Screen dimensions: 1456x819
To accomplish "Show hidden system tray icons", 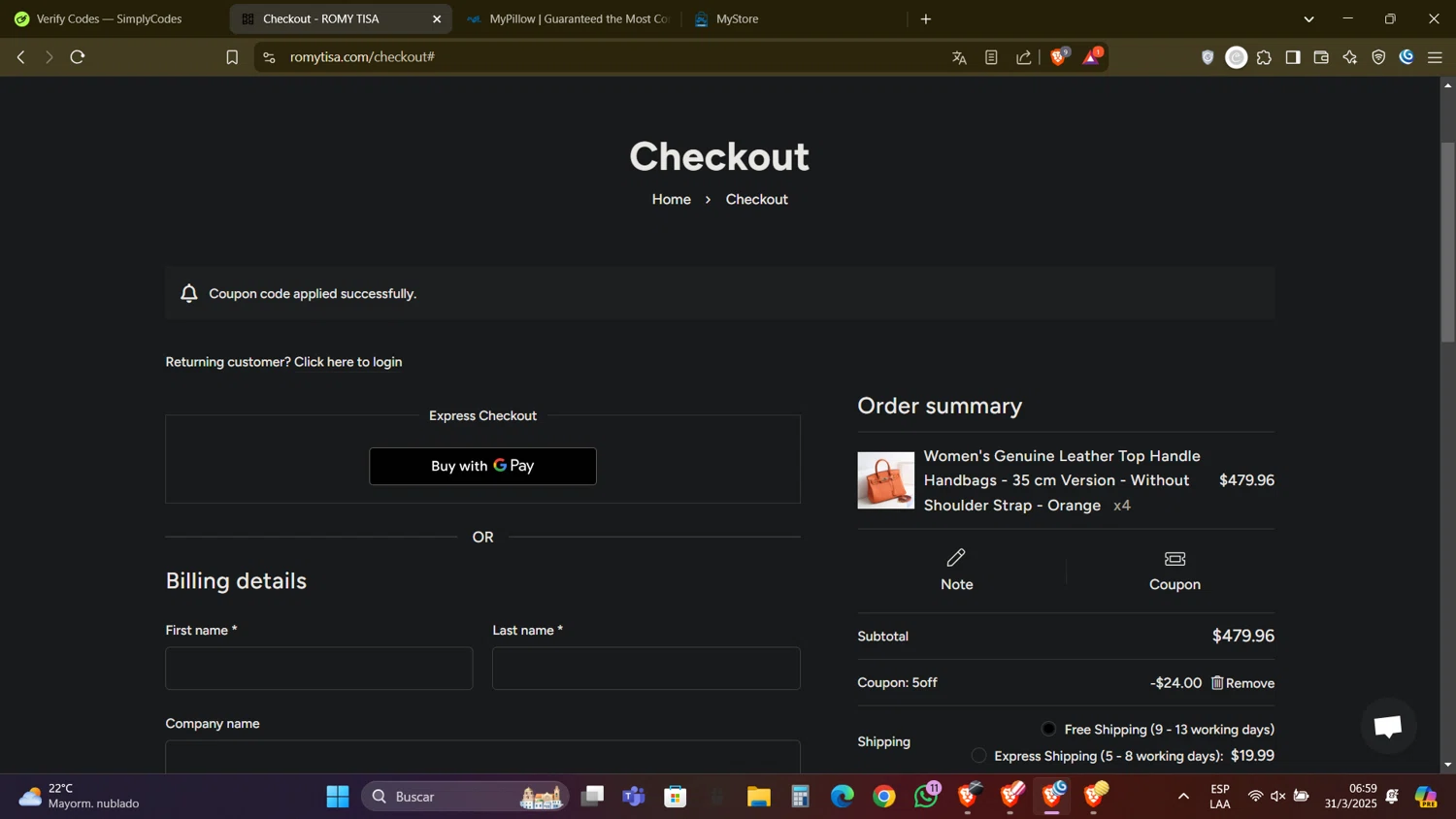I will 1183,797.
